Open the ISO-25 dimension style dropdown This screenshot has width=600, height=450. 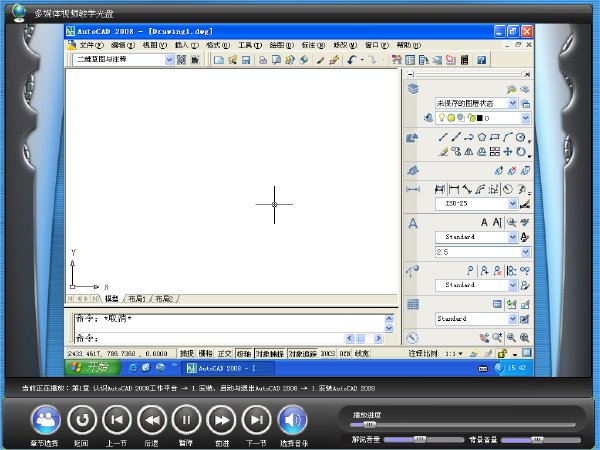click(512, 204)
